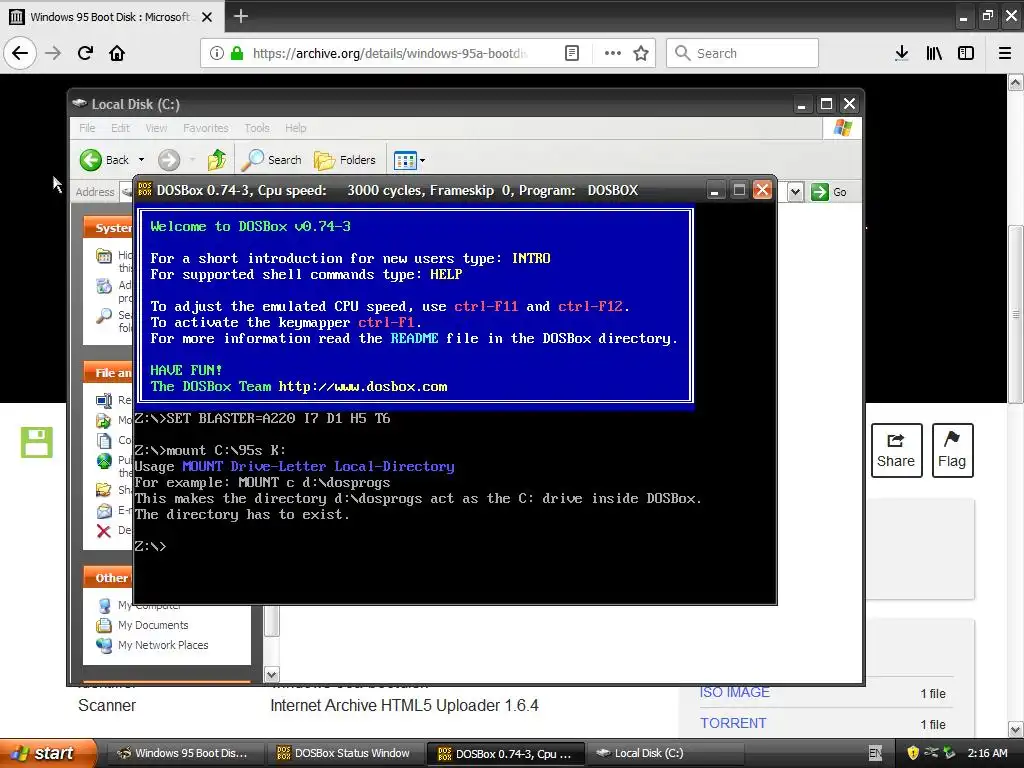Click Explorer's grey Forward button
This screenshot has width=1024, height=768.
pos(168,159)
